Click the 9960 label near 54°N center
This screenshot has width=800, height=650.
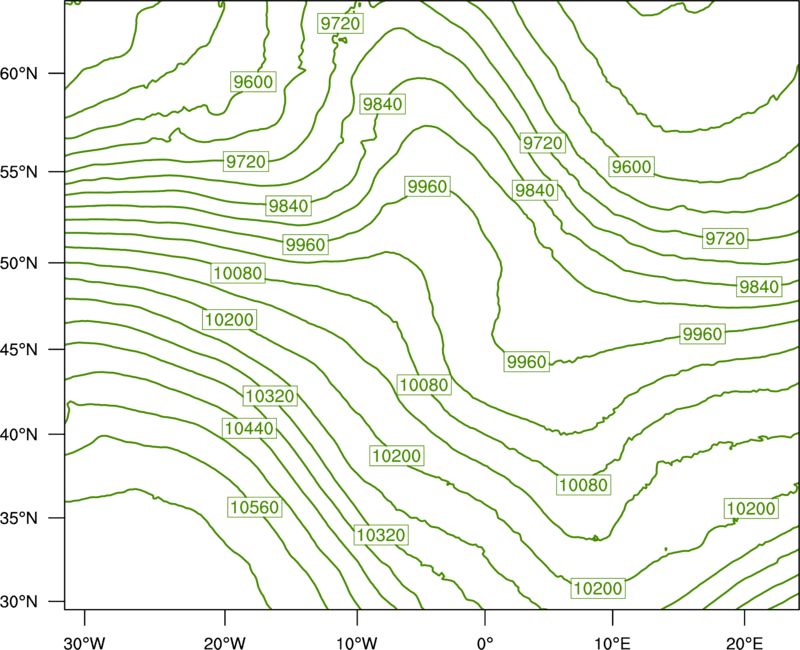click(x=428, y=186)
